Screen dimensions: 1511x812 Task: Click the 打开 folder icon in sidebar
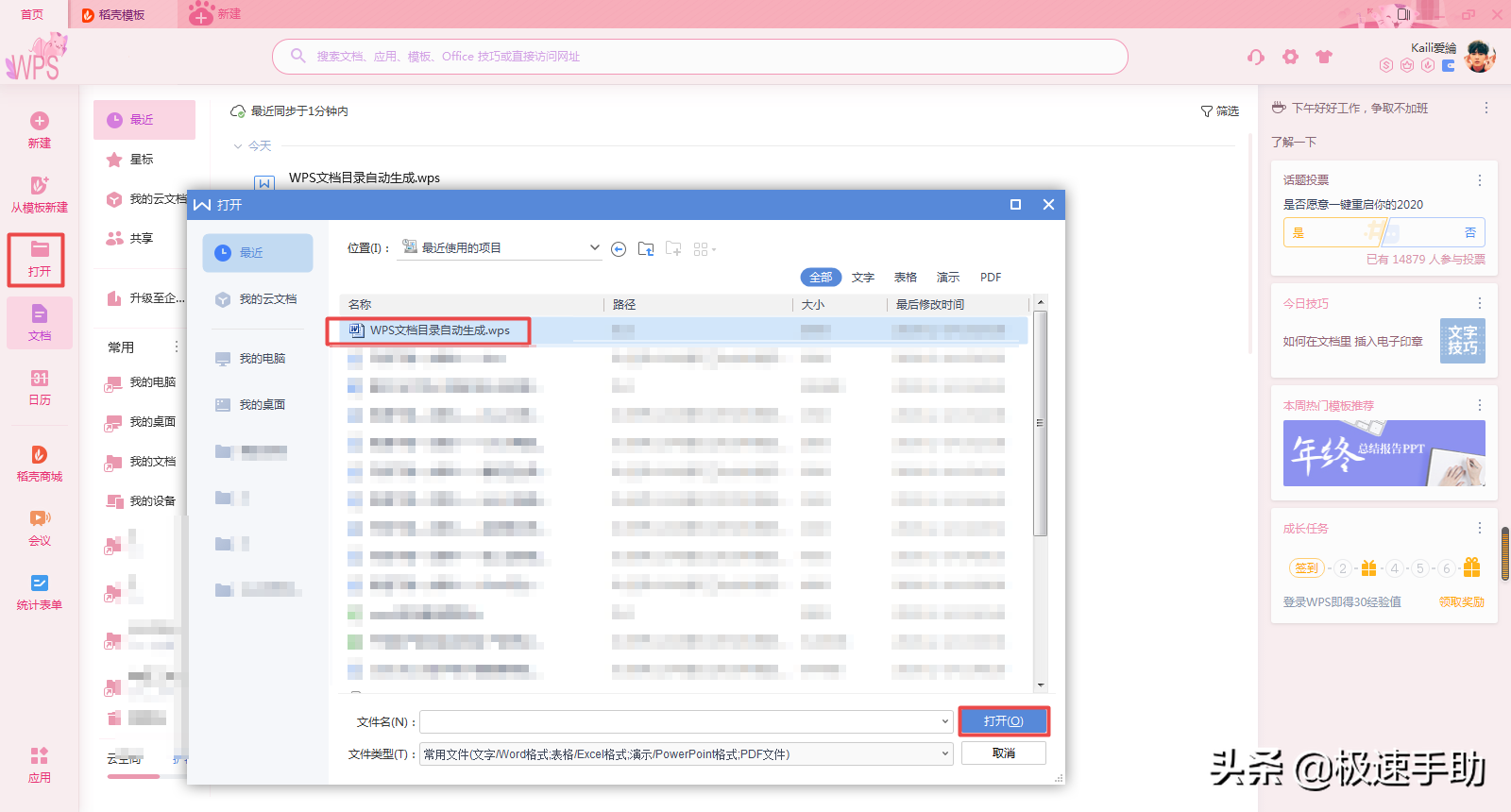[40, 249]
